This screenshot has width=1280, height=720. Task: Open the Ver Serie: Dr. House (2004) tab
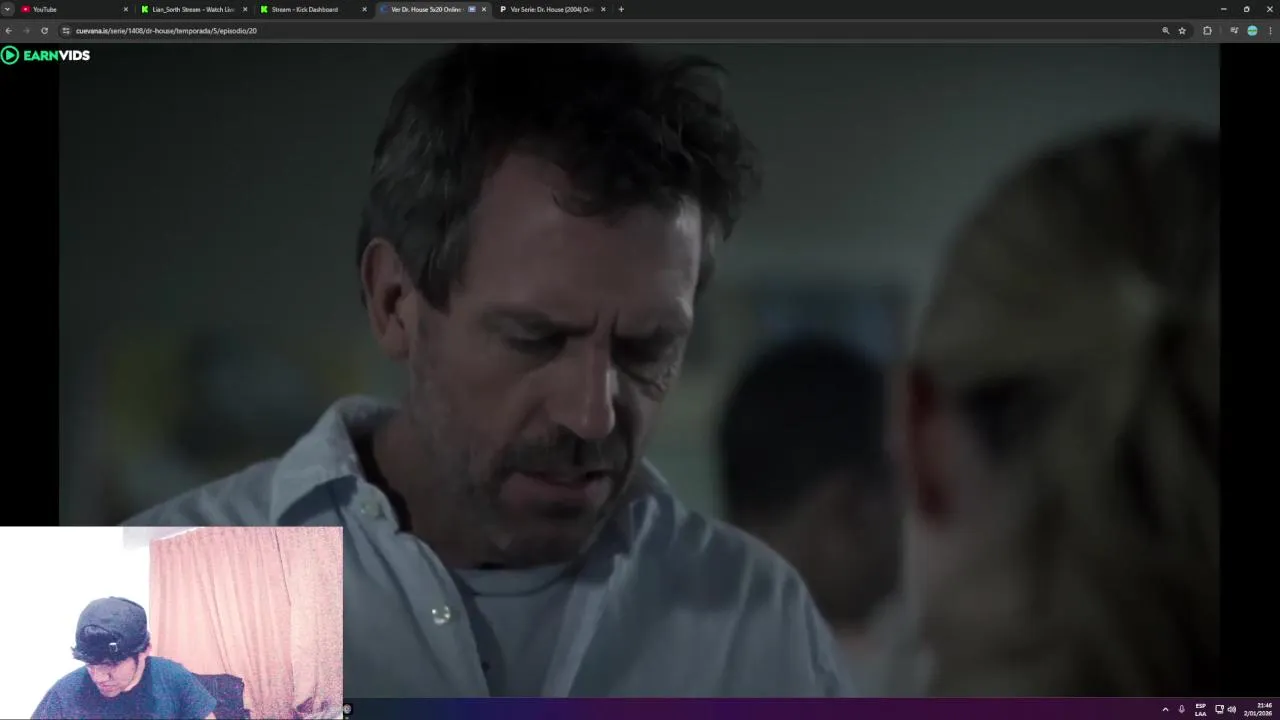click(x=551, y=9)
